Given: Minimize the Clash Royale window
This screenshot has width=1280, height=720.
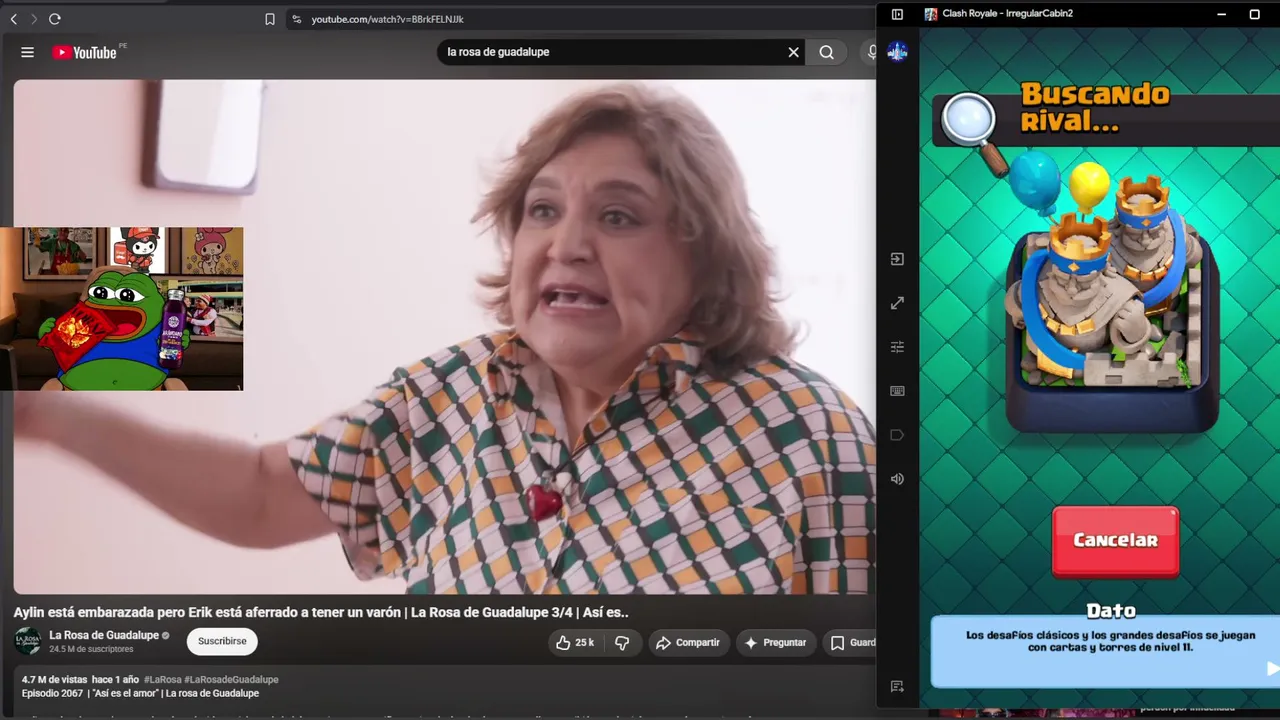Looking at the screenshot, I should [1221, 14].
